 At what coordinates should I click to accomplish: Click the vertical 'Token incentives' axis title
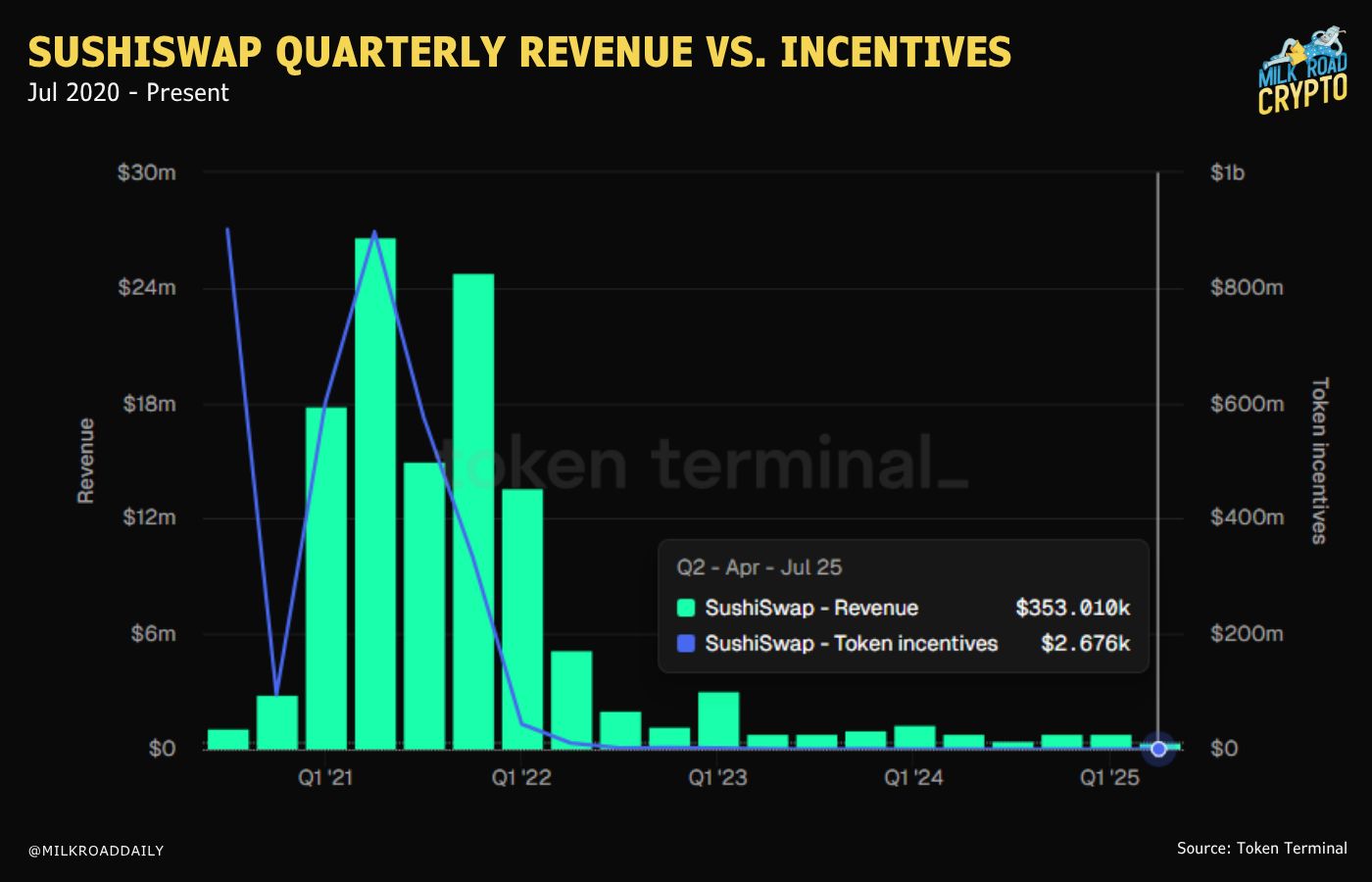coord(1319,461)
